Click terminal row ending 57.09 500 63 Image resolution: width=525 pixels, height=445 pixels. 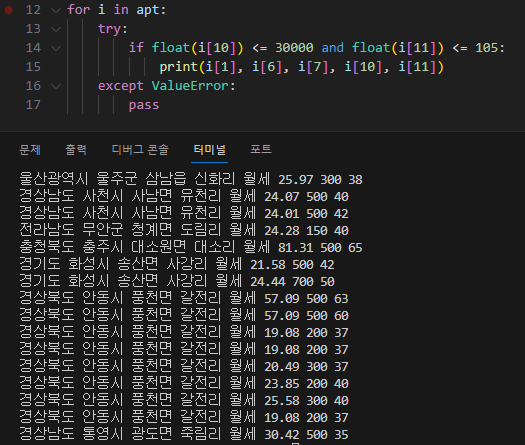click(184, 298)
